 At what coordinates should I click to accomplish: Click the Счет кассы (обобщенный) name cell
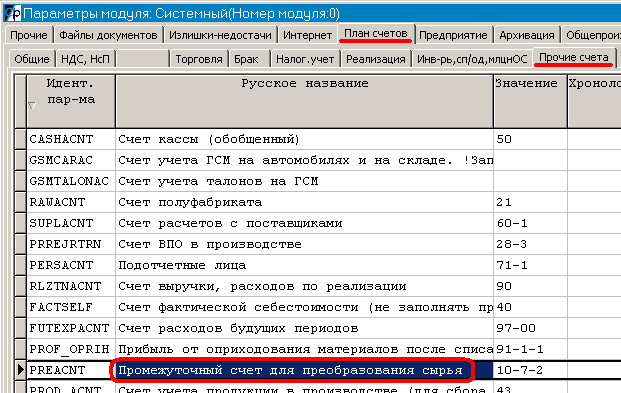(304, 139)
